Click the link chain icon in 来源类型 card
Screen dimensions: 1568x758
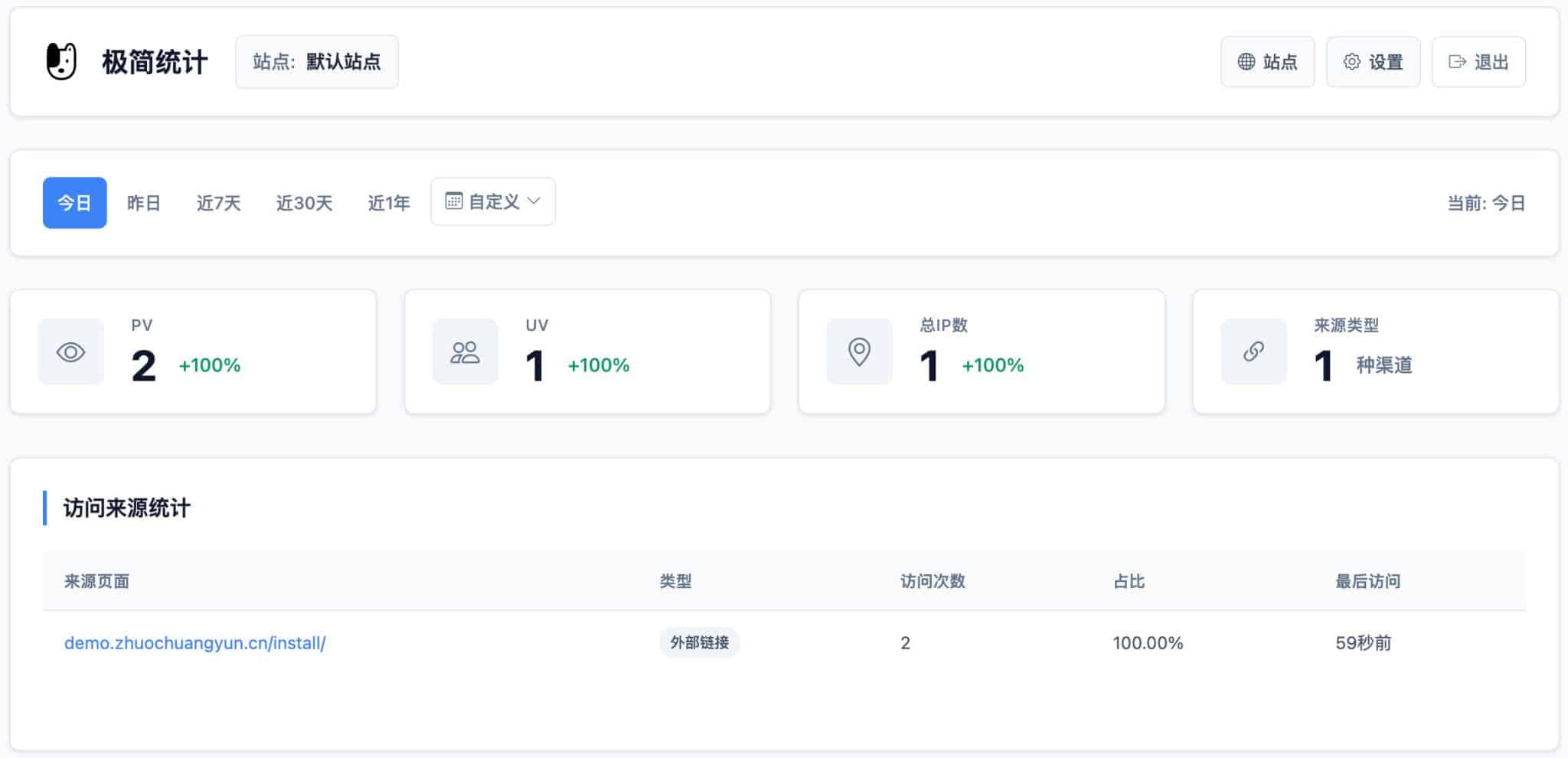(x=1253, y=351)
